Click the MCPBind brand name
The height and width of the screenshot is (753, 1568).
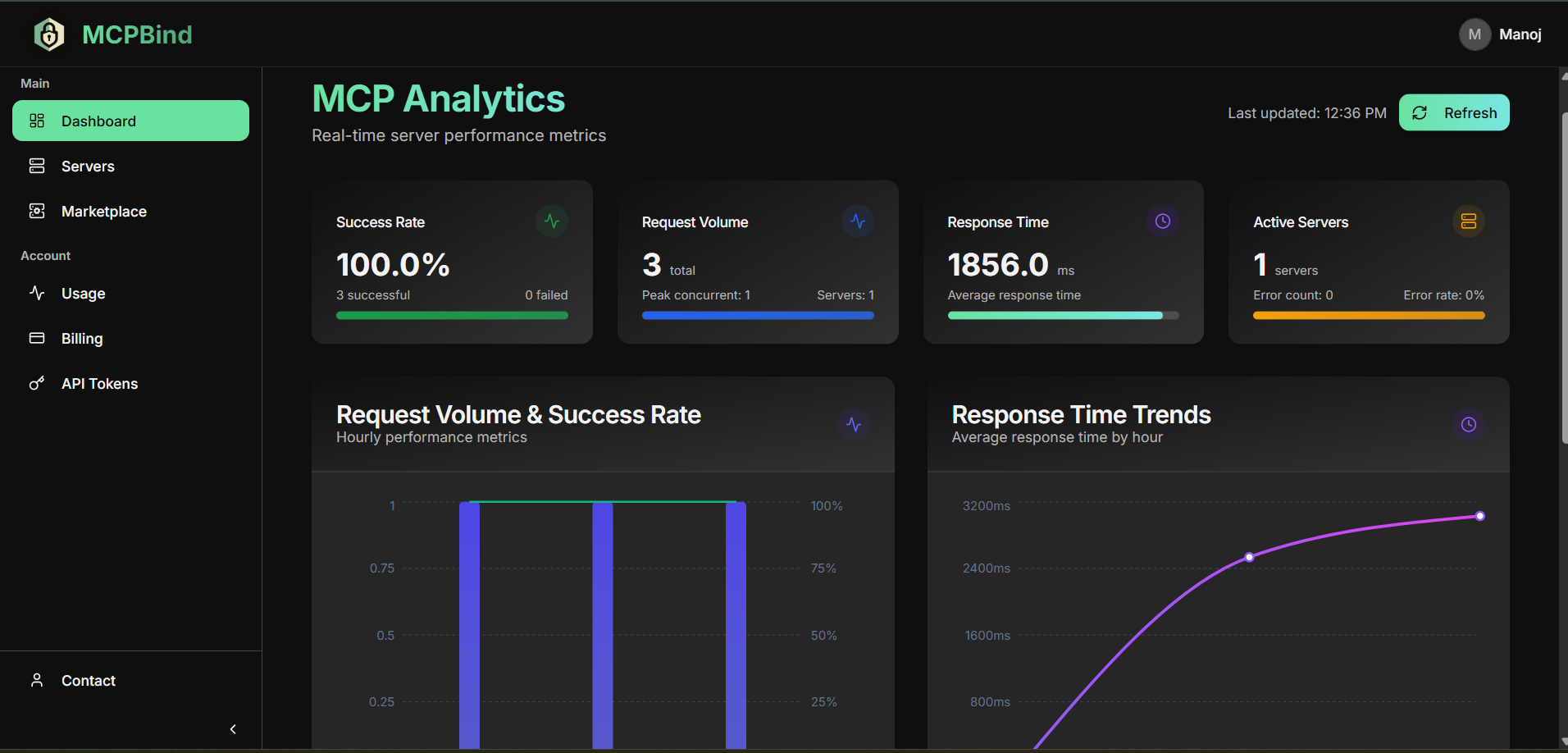coord(137,34)
